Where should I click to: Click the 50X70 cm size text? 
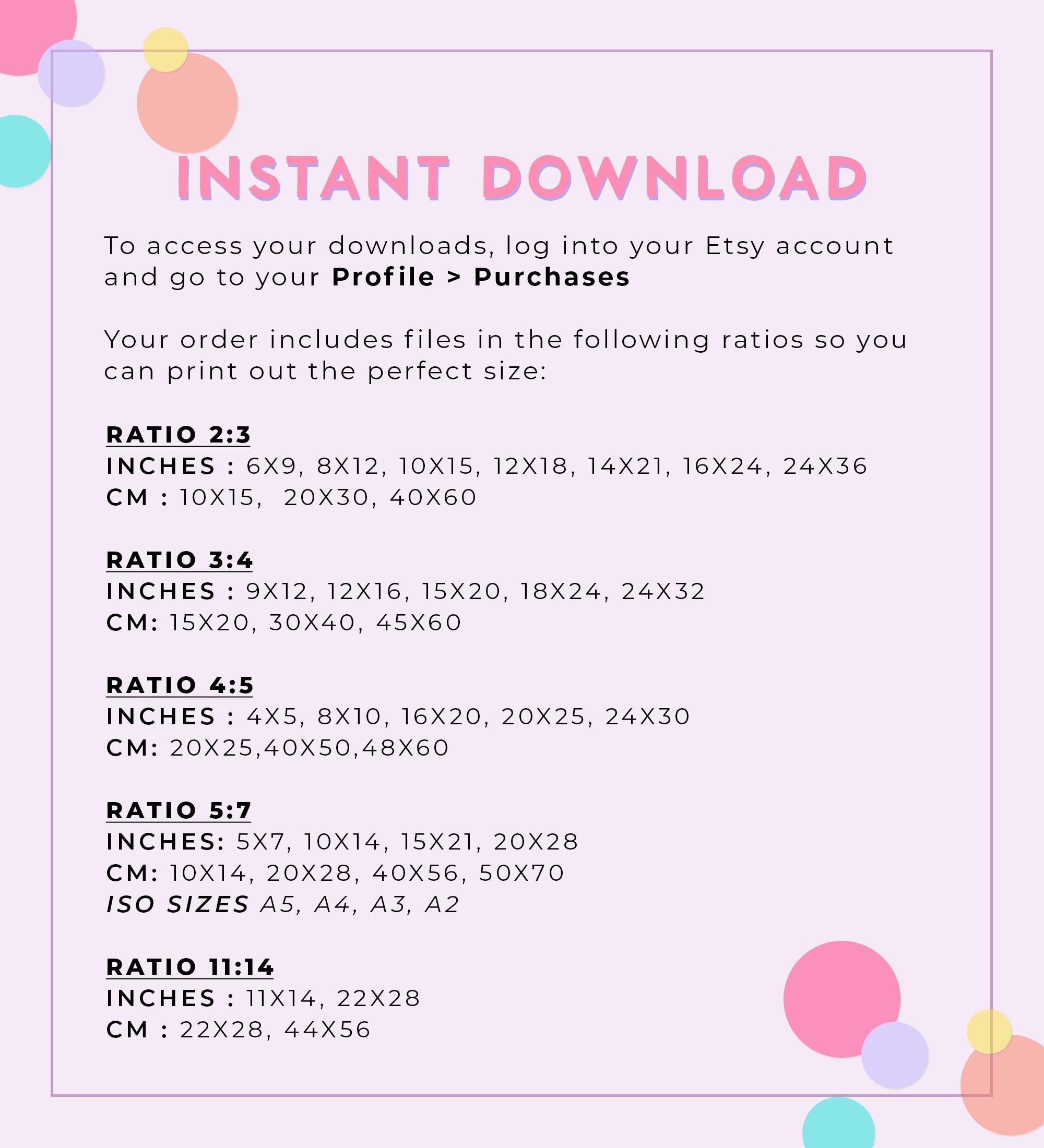point(521,873)
